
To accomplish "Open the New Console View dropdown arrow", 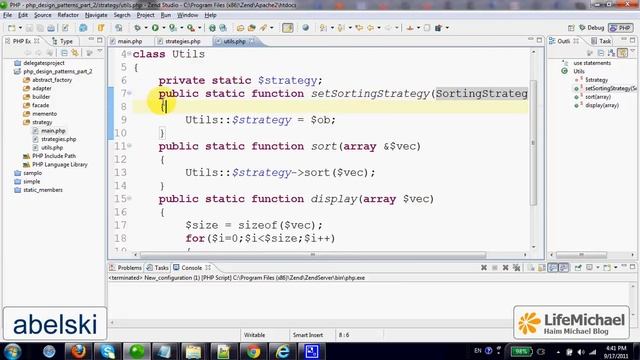I will pos(616,268).
